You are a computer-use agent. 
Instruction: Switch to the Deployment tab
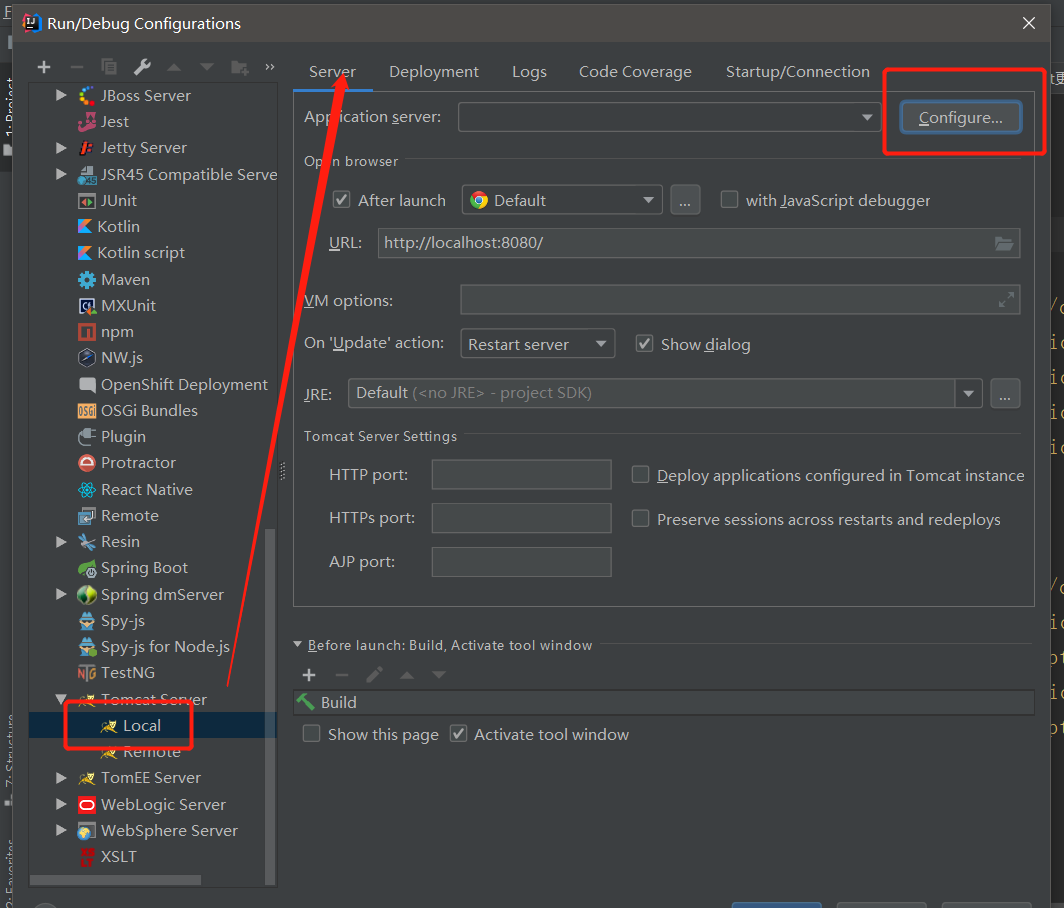(x=434, y=72)
